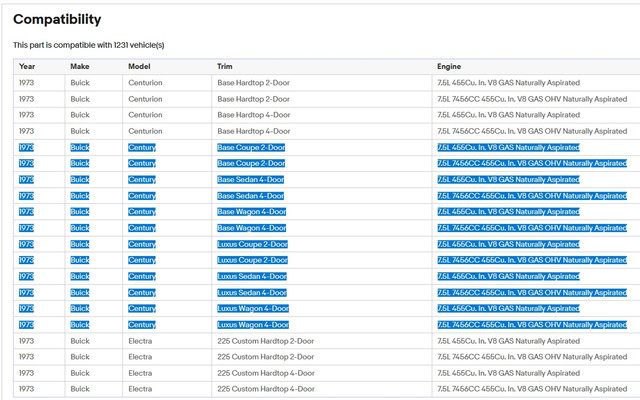Click '1973' year in Centurion Hardtop 4-Door OHV row
Viewport: 640px width, 400px height.
click(x=26, y=131)
